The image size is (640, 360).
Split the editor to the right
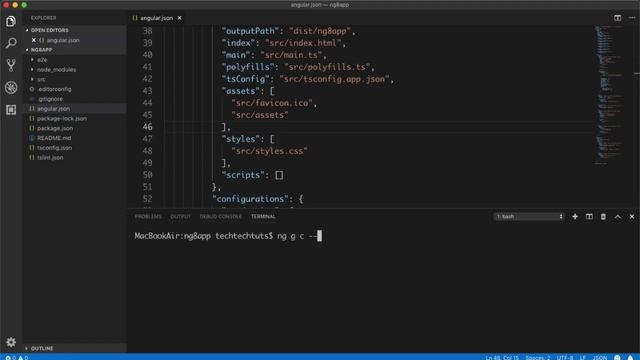[x=618, y=18]
